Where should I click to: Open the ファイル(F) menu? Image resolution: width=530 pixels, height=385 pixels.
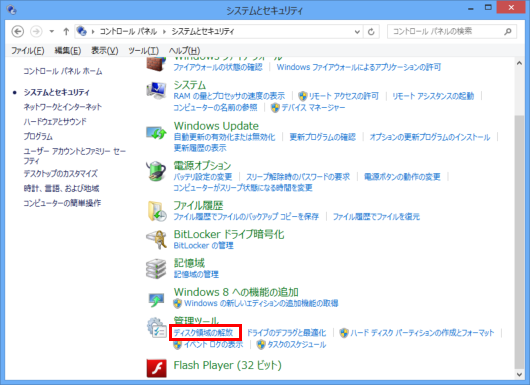point(28,51)
